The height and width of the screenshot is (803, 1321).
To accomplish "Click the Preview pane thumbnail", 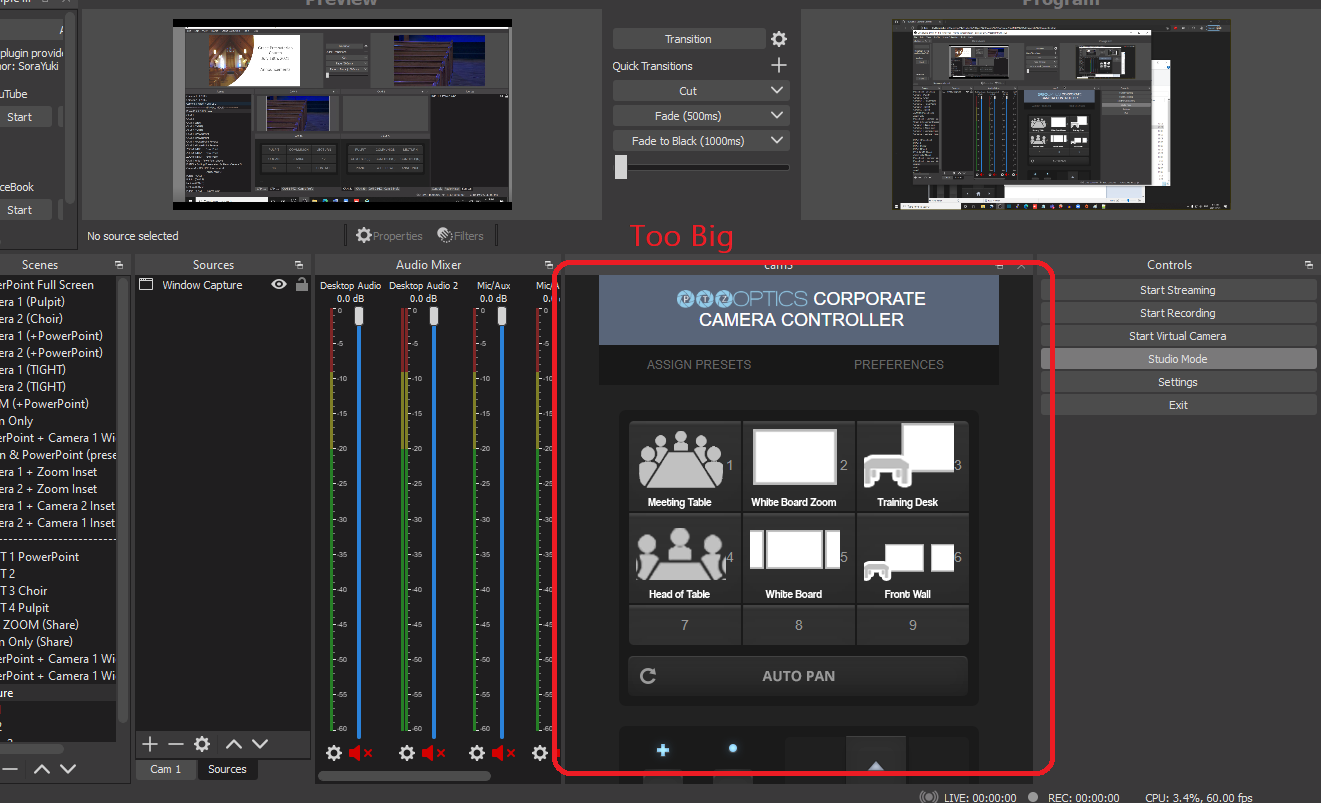I will (342, 115).
